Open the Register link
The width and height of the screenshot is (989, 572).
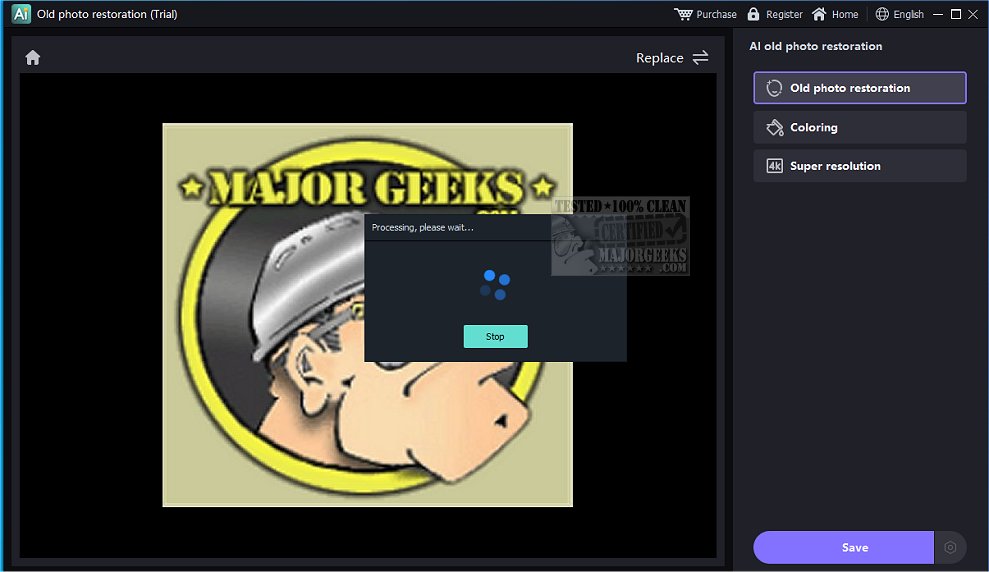[x=784, y=15]
